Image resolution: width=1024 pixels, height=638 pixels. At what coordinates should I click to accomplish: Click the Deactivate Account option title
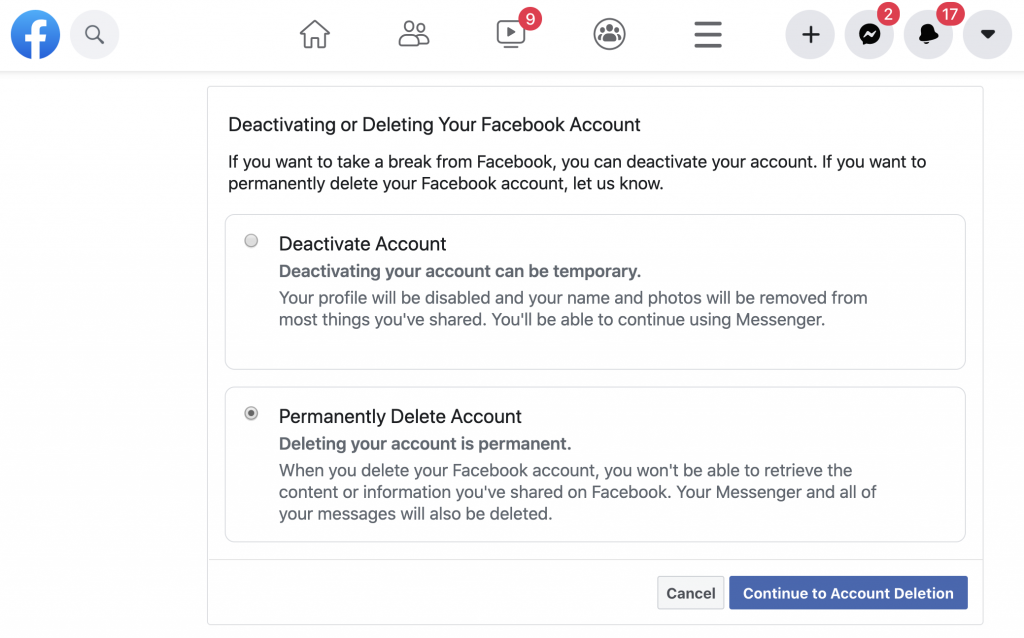(x=362, y=244)
